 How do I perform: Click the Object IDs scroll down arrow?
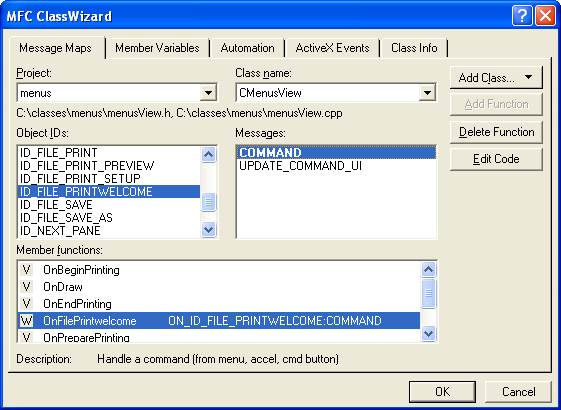click(x=209, y=229)
